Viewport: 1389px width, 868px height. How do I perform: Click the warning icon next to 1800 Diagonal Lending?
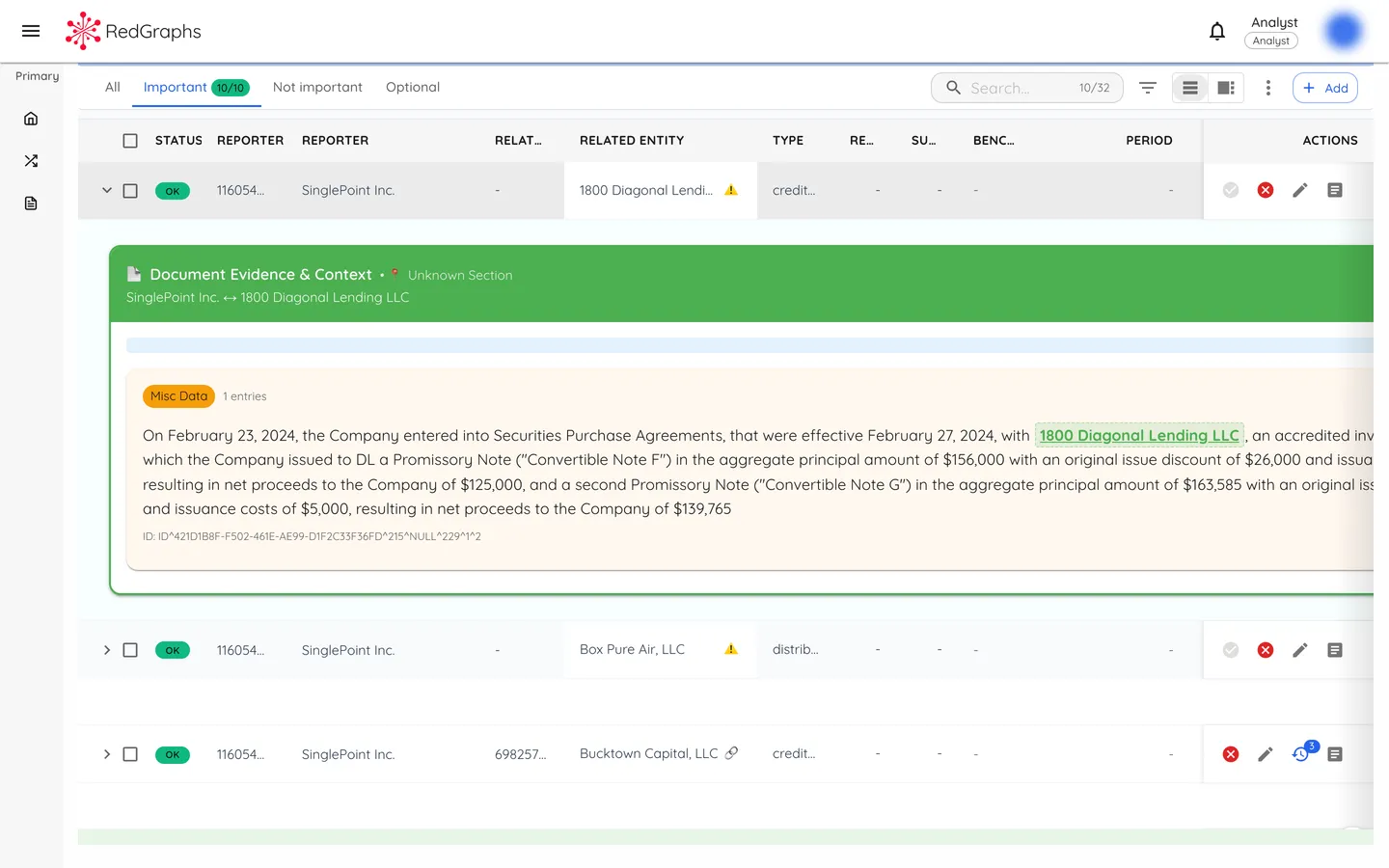[730, 190]
